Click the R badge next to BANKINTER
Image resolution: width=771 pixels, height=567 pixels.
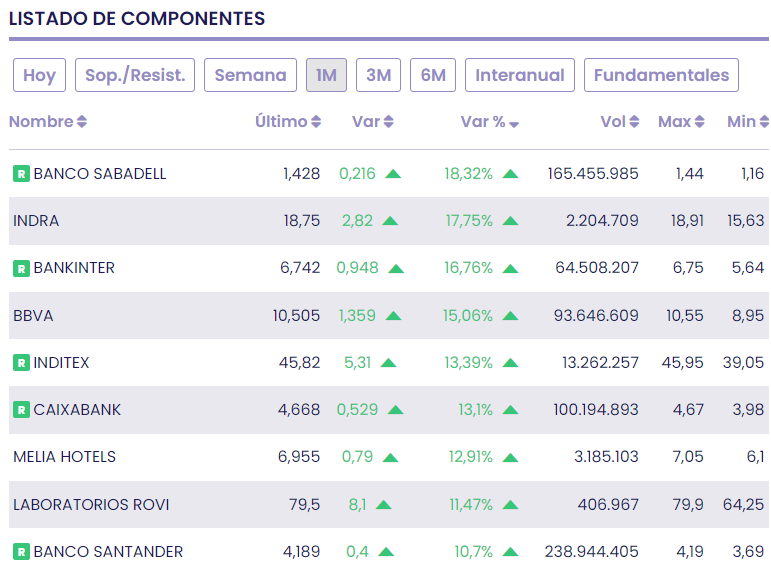[21, 268]
